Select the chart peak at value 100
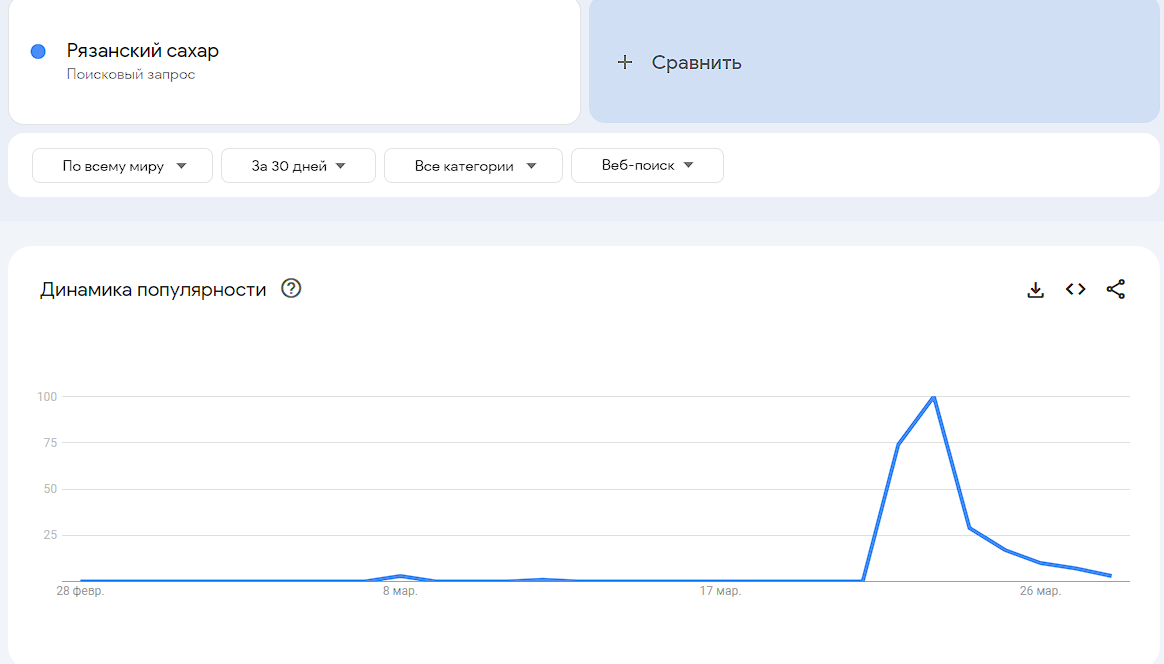The width and height of the screenshot is (1164, 664). [x=933, y=397]
